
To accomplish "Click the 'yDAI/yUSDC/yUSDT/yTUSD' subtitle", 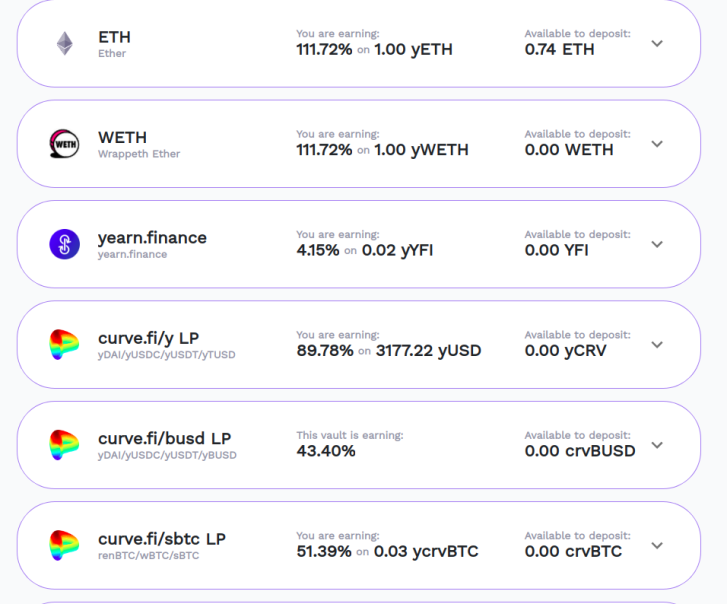I will (x=166, y=355).
